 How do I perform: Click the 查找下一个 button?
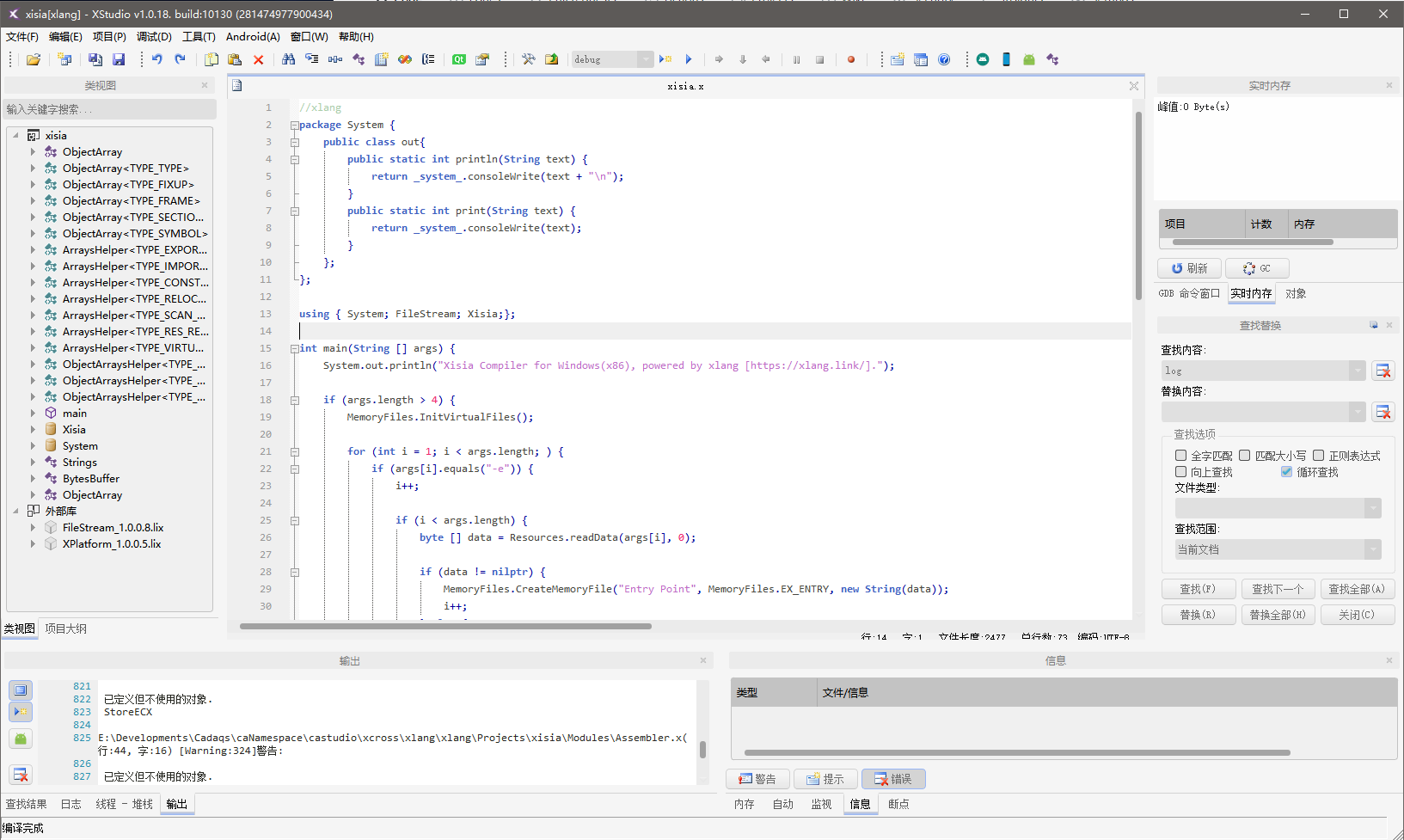coord(1277,589)
